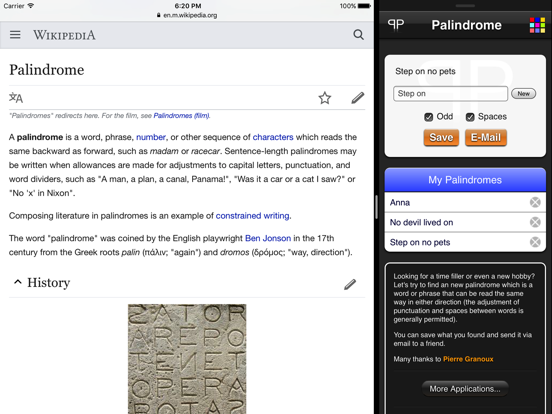Toggle the Spaces checkbox

[470, 117]
